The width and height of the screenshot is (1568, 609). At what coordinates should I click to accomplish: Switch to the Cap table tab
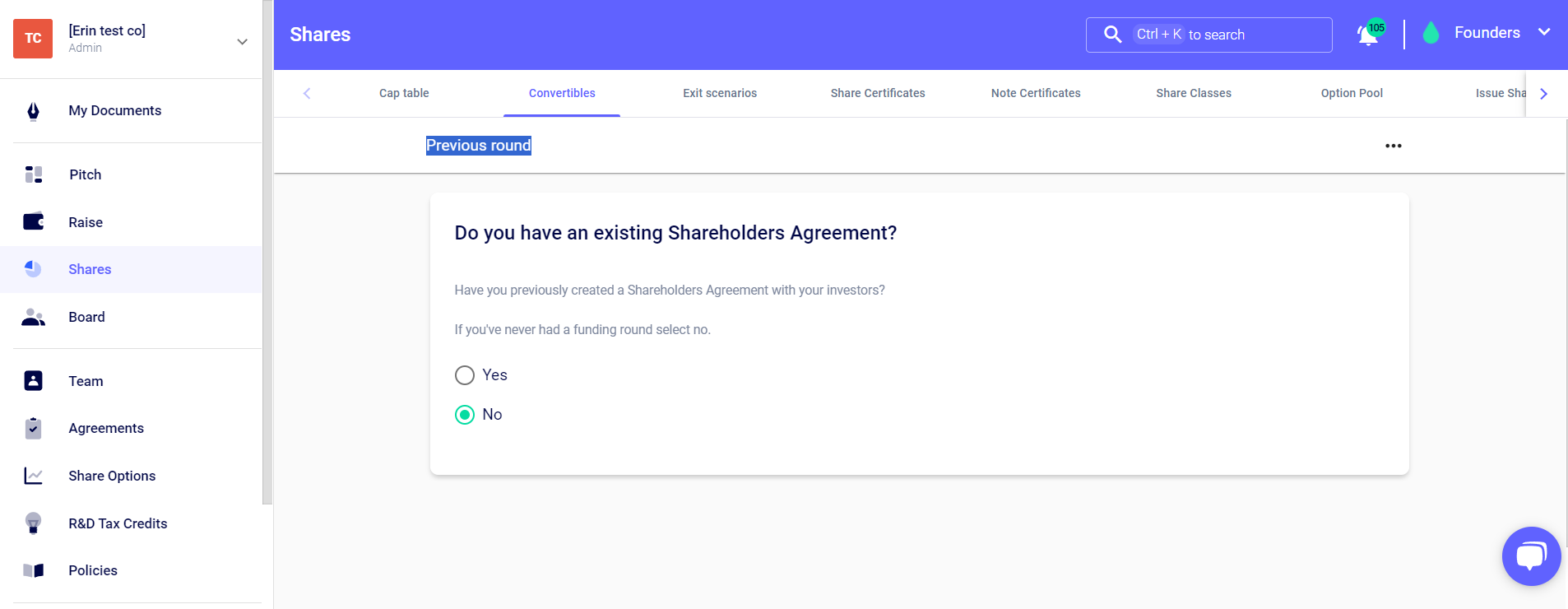404,93
